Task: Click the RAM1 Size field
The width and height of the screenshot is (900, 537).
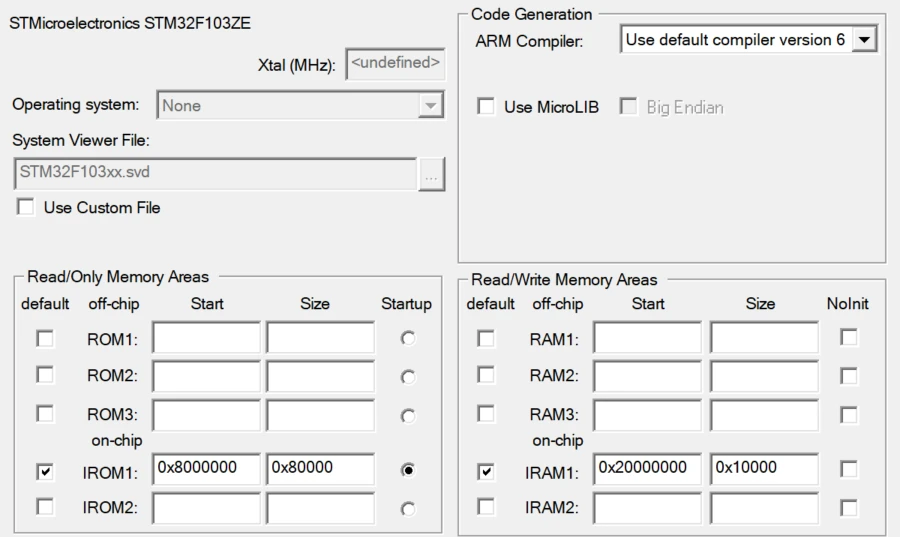Action: 765,337
